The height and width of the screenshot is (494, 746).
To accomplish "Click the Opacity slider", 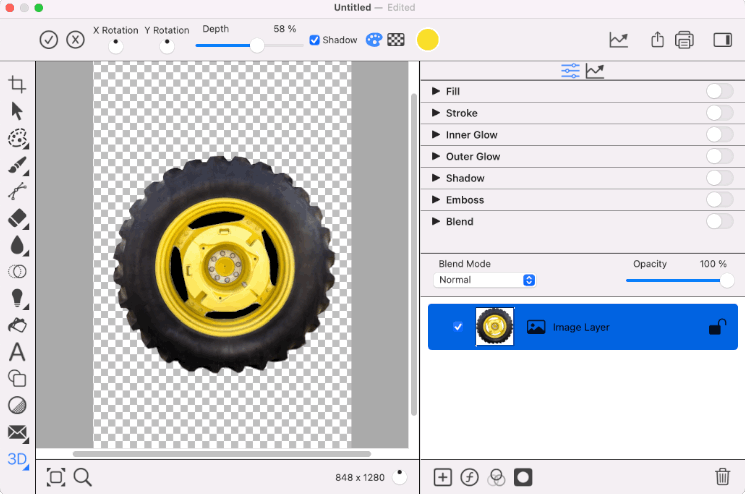I will pos(679,281).
